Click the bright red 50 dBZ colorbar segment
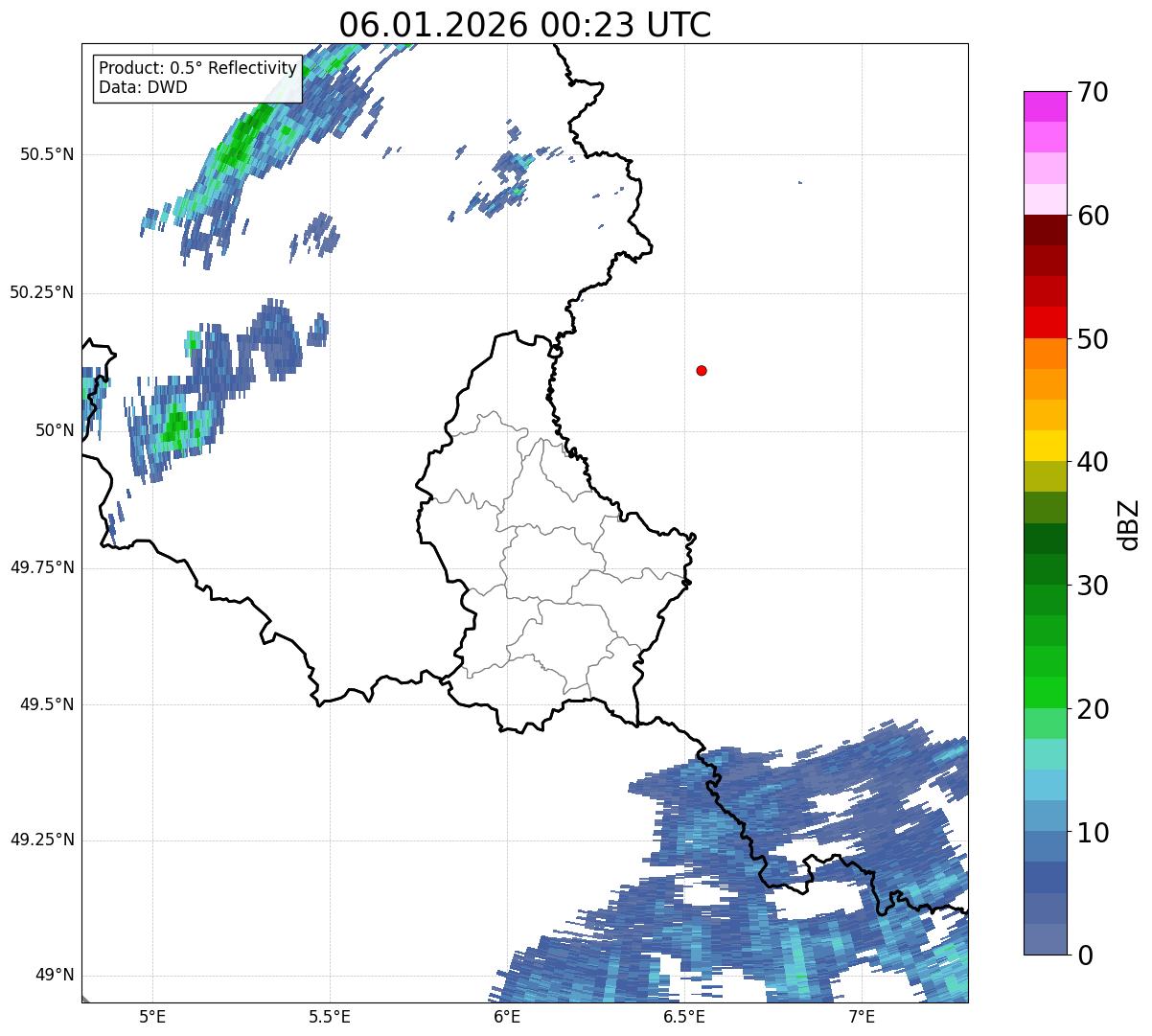The width and height of the screenshot is (1152, 1036). click(x=1045, y=322)
